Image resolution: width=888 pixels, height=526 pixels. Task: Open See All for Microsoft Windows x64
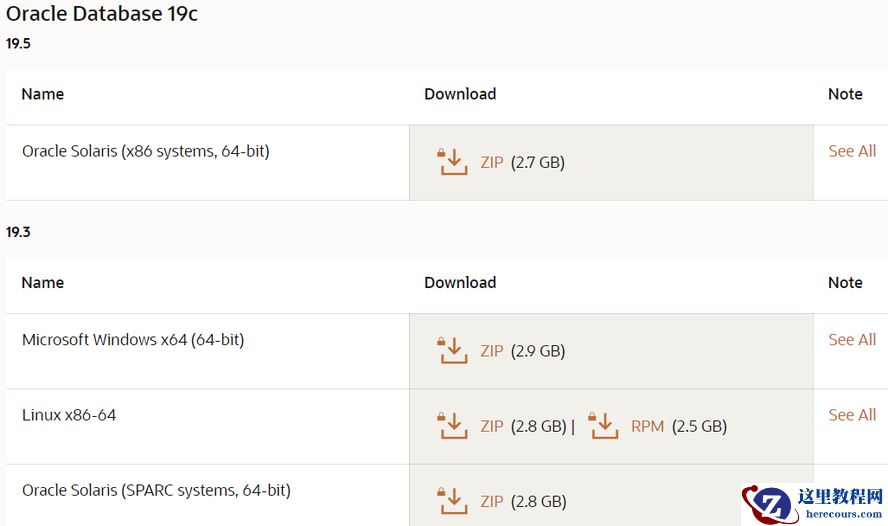[852, 340]
